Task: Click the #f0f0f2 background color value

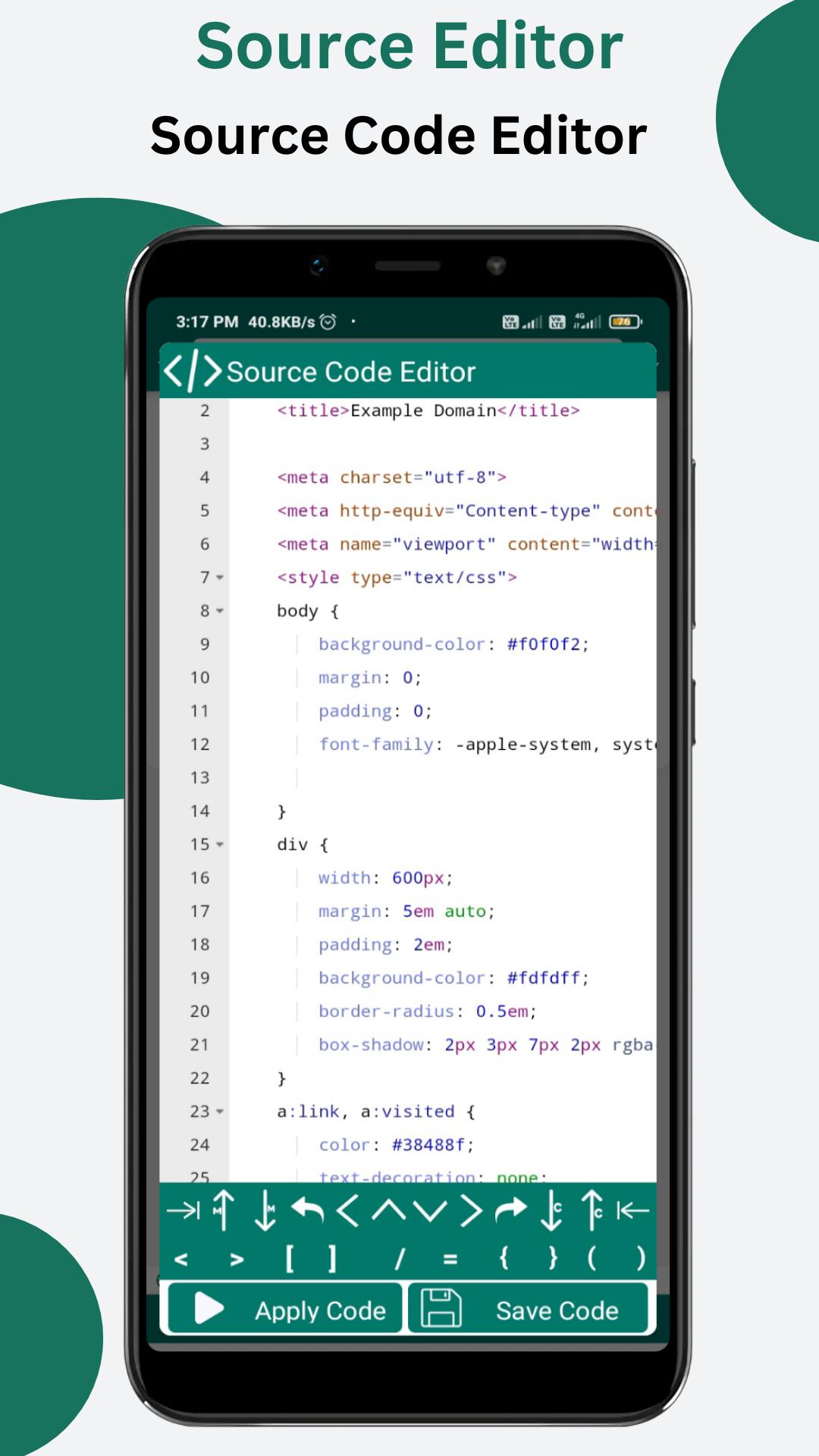Action: (543, 645)
